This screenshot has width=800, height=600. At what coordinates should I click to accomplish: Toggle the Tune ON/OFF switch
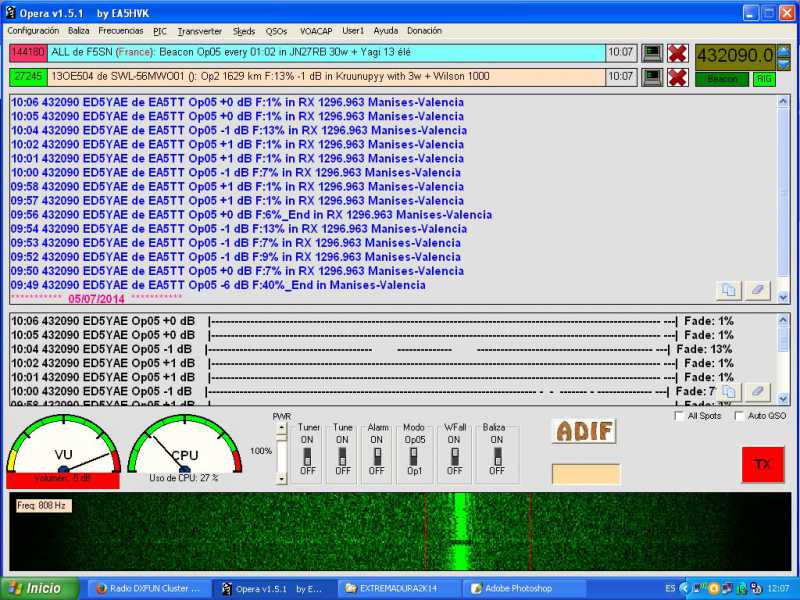pos(342,456)
